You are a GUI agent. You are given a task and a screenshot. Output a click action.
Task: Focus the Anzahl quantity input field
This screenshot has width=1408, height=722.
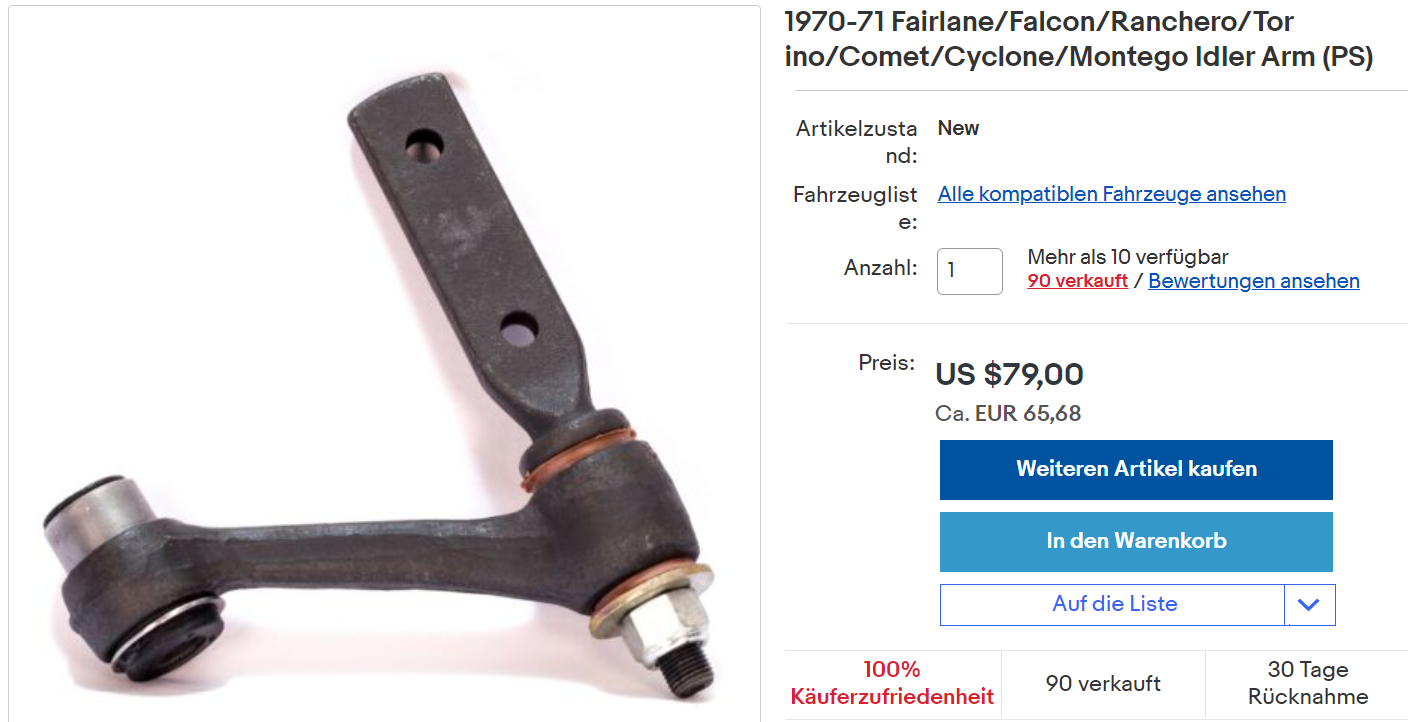point(969,271)
